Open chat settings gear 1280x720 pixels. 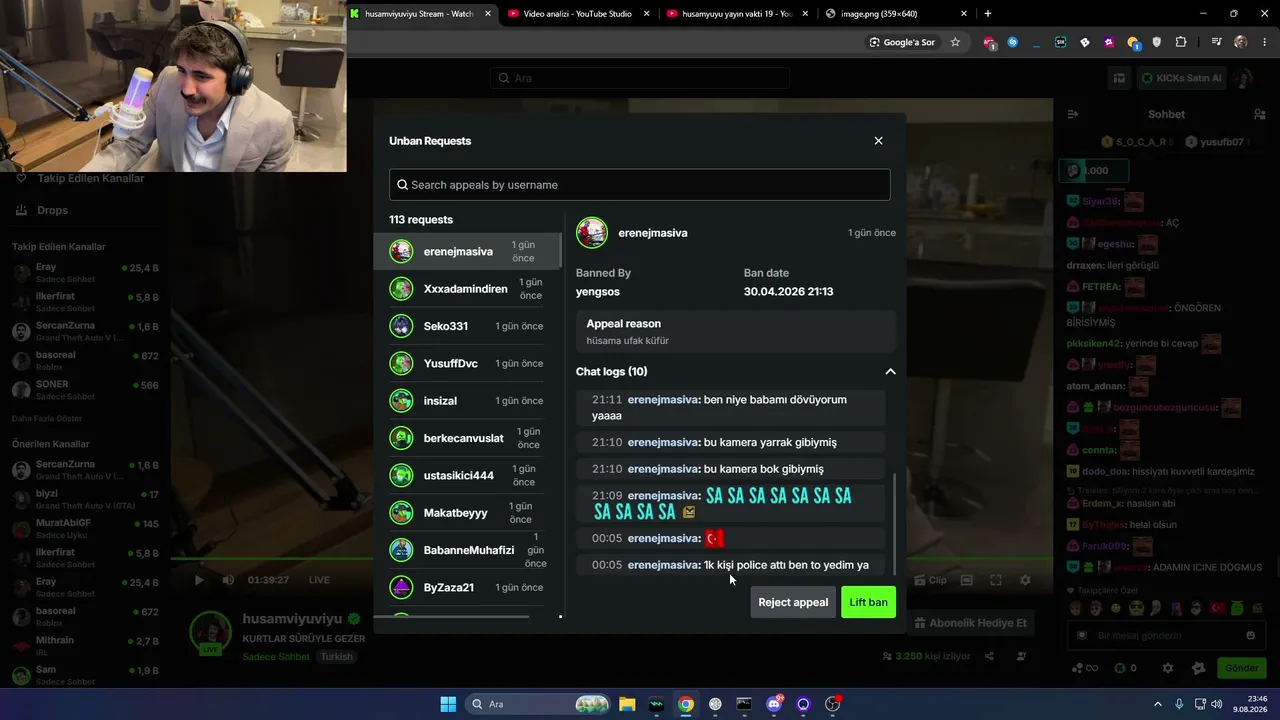pos(1167,668)
